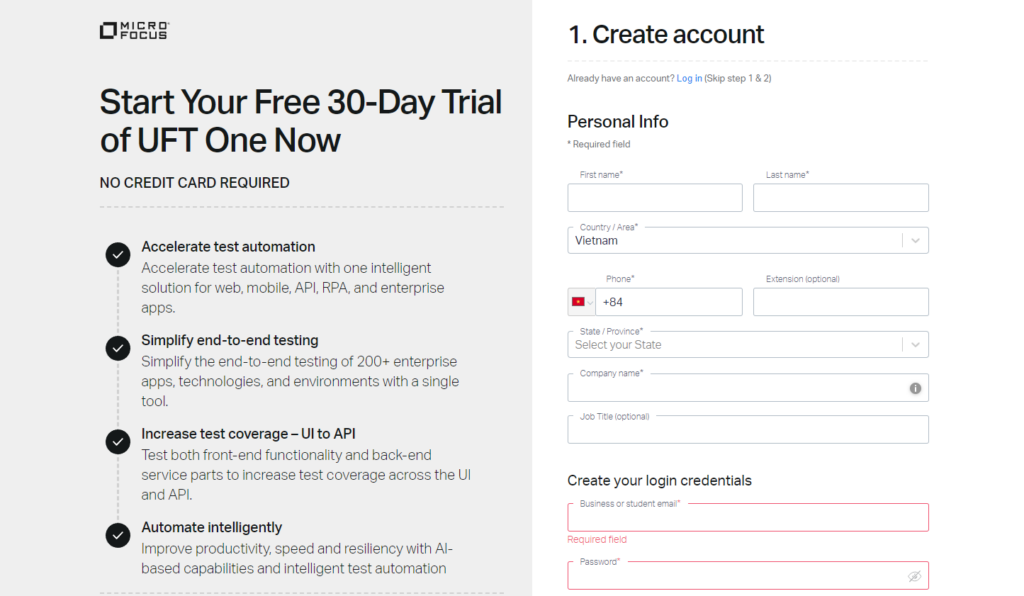Click checkmark icon beside Accelerate test automation
The height and width of the screenshot is (596, 1024).
pyautogui.click(x=118, y=255)
